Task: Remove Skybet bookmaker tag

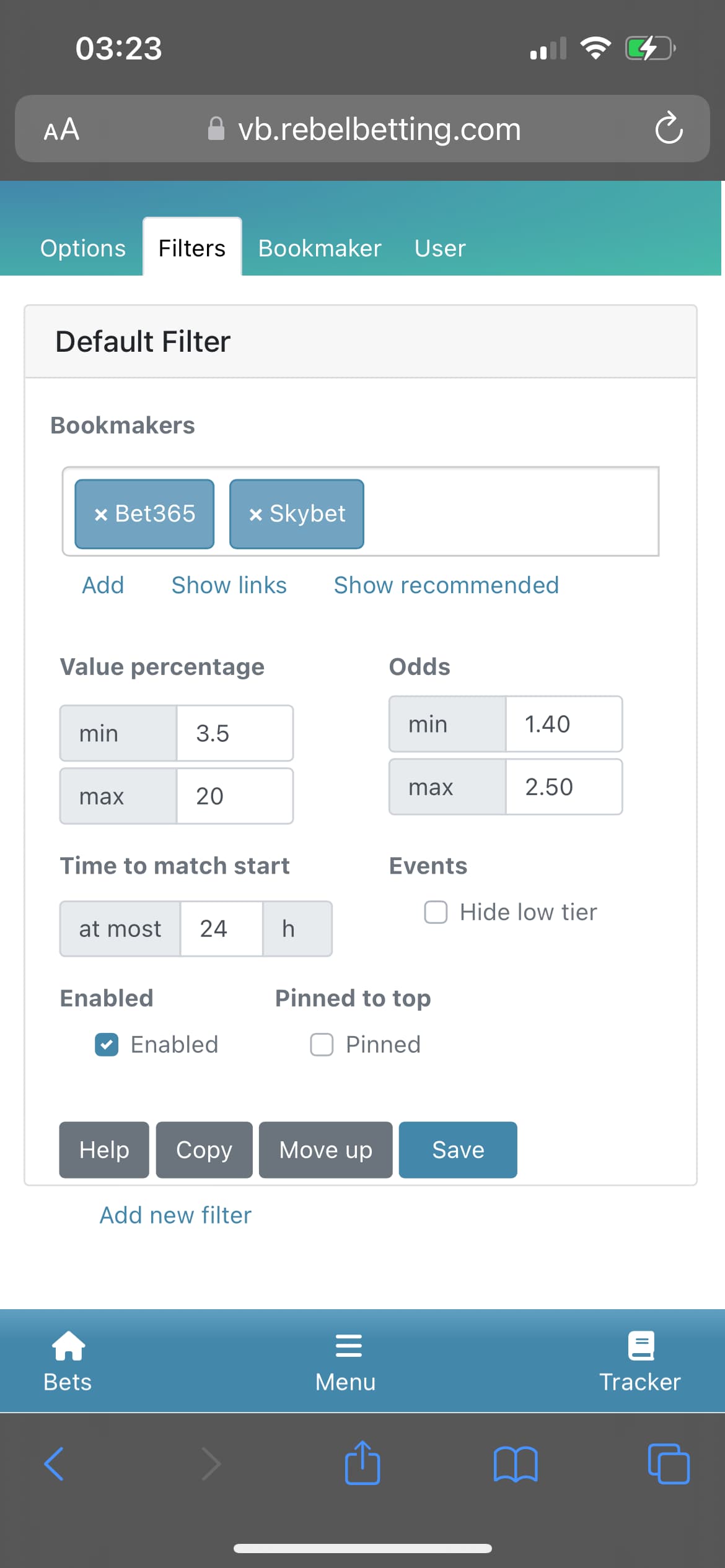Action: [255, 515]
